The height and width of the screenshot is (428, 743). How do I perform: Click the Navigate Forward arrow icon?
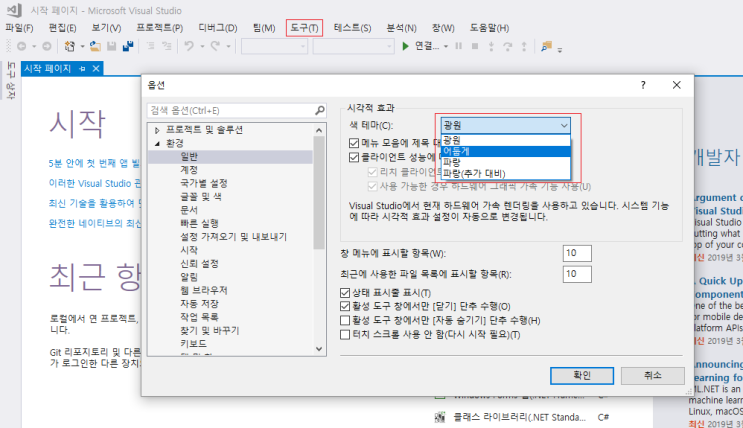[46, 46]
